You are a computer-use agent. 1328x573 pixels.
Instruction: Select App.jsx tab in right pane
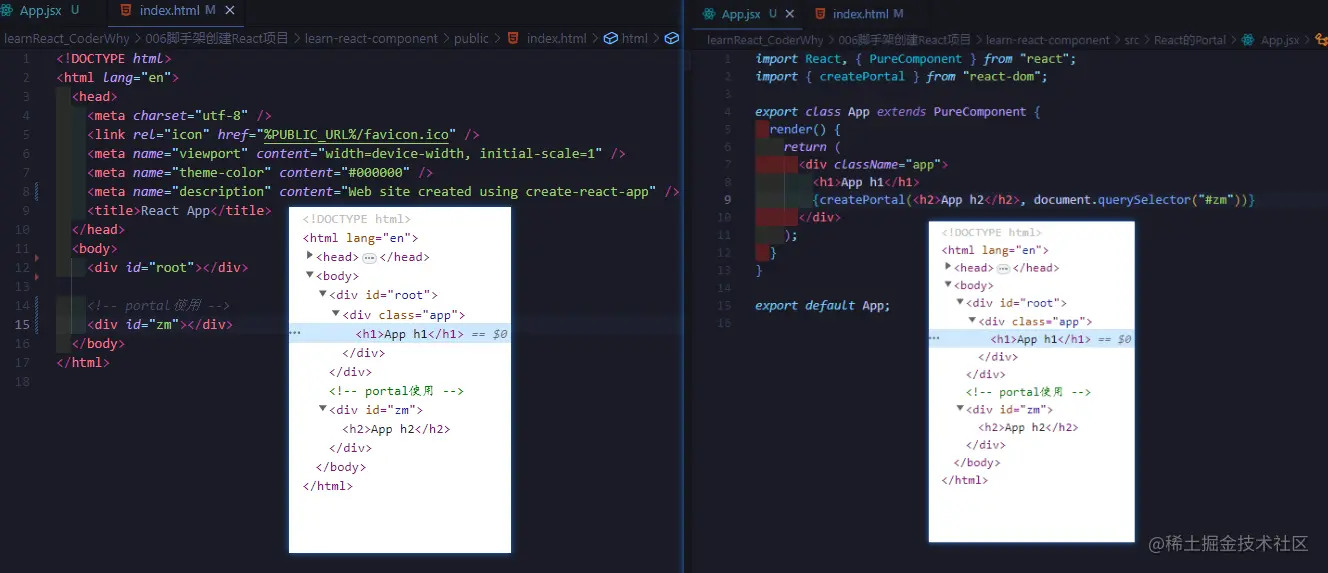pyautogui.click(x=747, y=14)
